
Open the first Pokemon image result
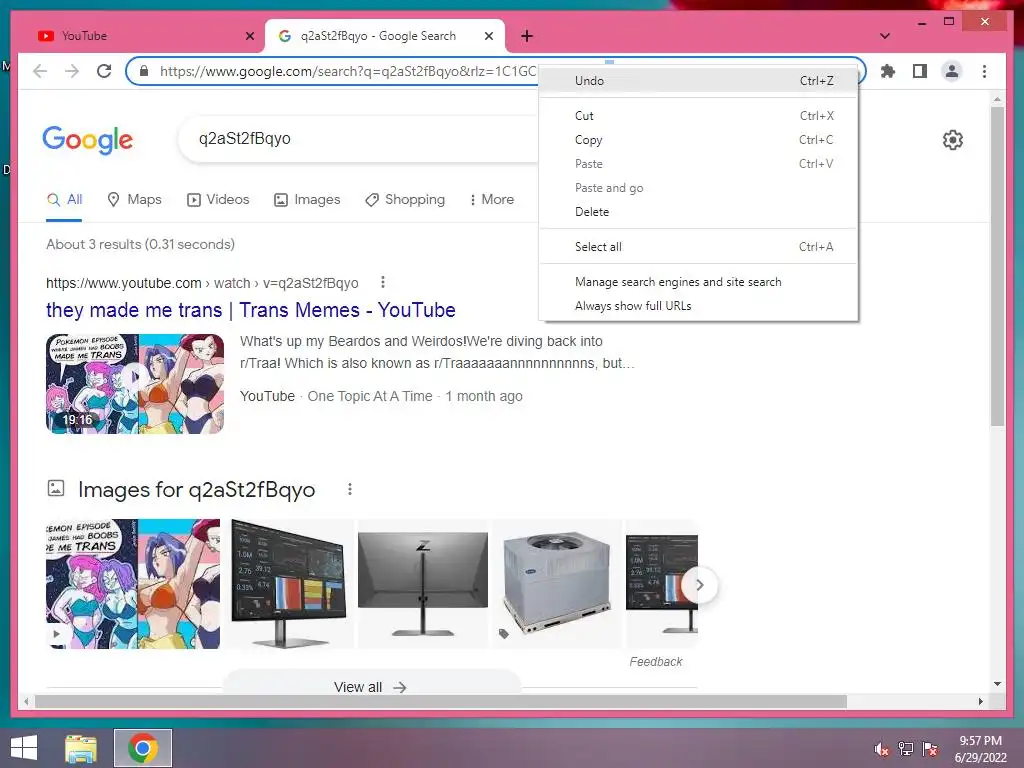click(133, 584)
